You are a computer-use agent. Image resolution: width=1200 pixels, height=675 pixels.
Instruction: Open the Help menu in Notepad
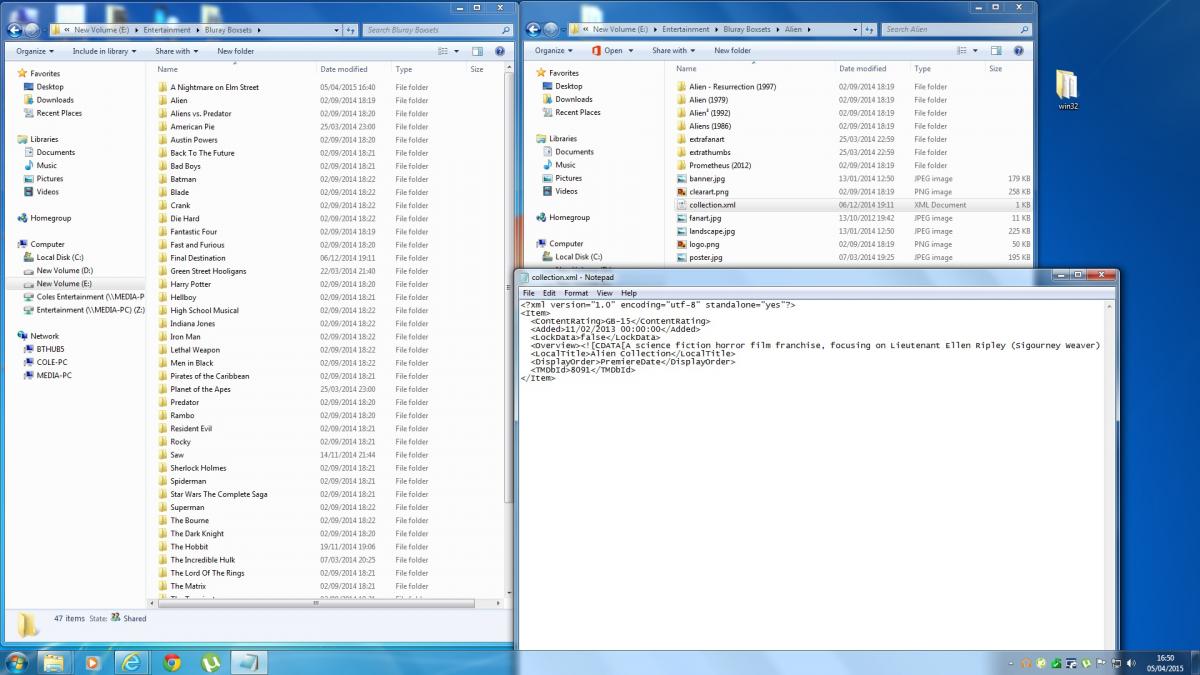click(628, 293)
